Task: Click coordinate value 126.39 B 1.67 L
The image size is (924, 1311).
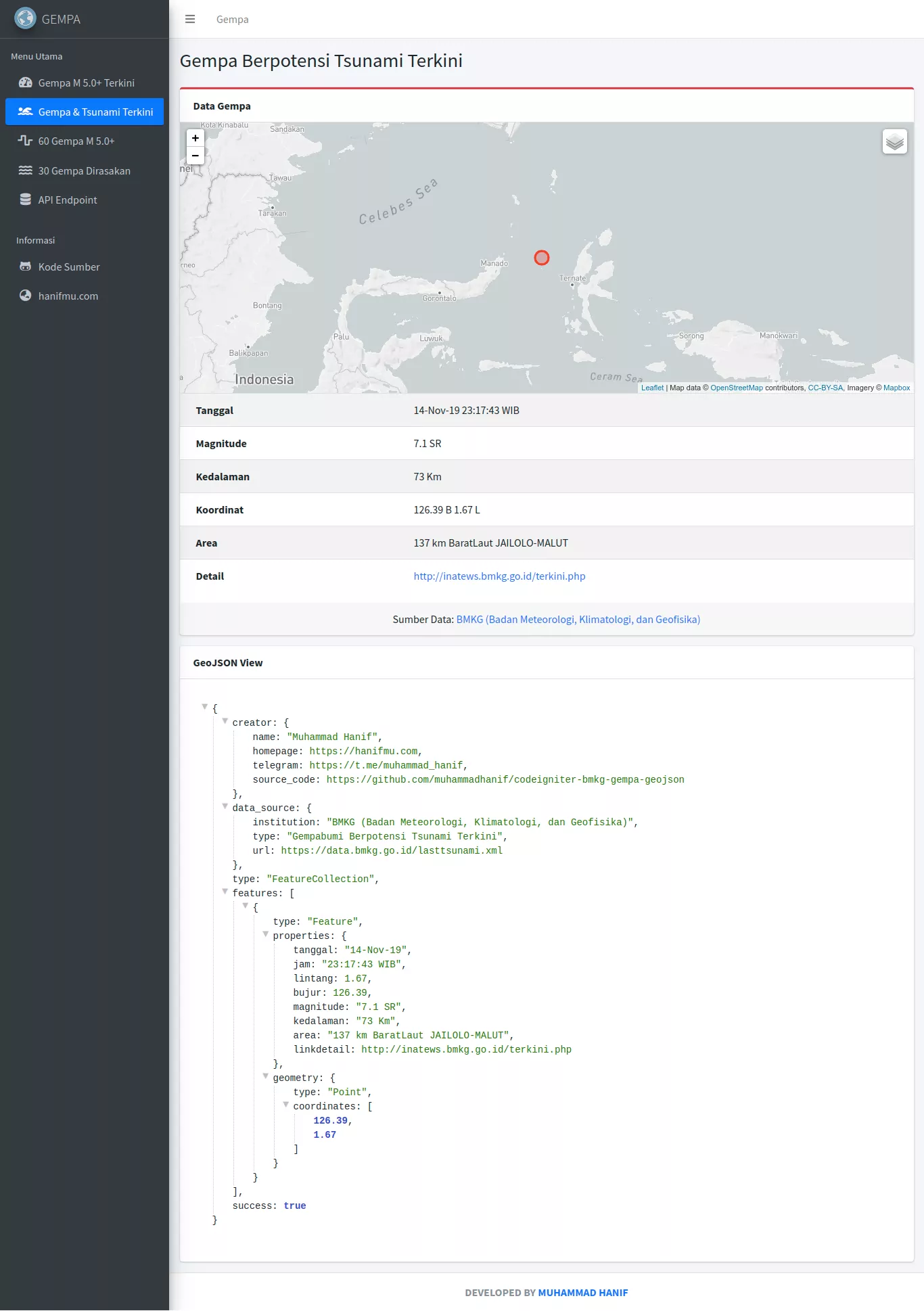Action: pos(446,510)
